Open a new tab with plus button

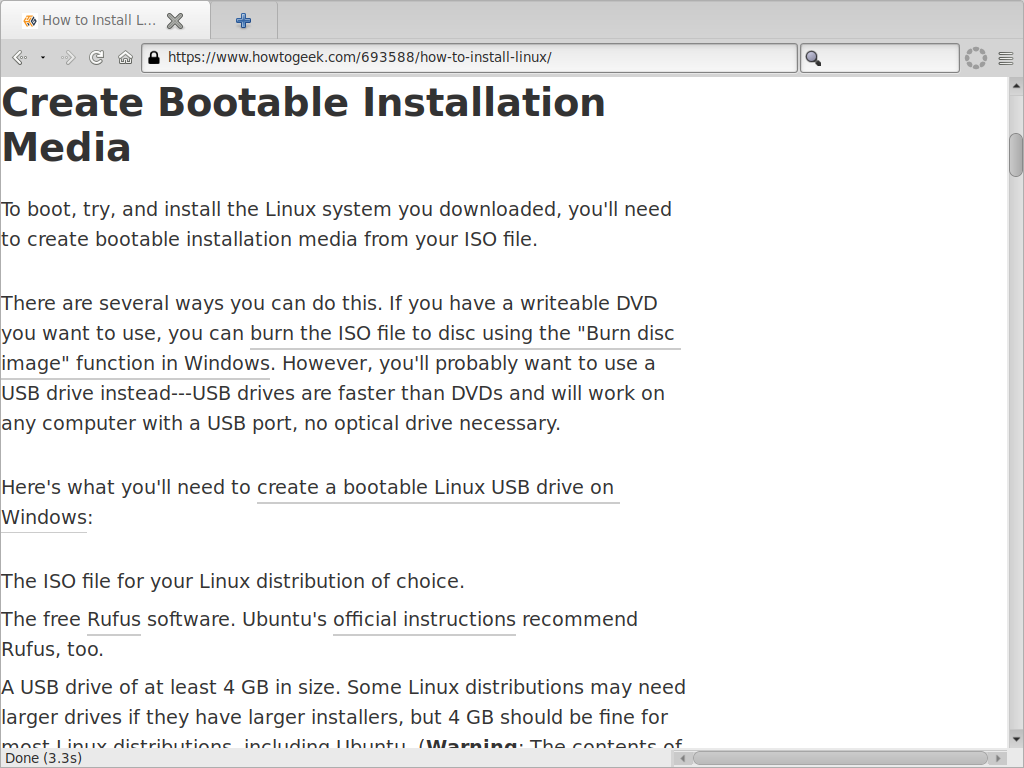[244, 20]
